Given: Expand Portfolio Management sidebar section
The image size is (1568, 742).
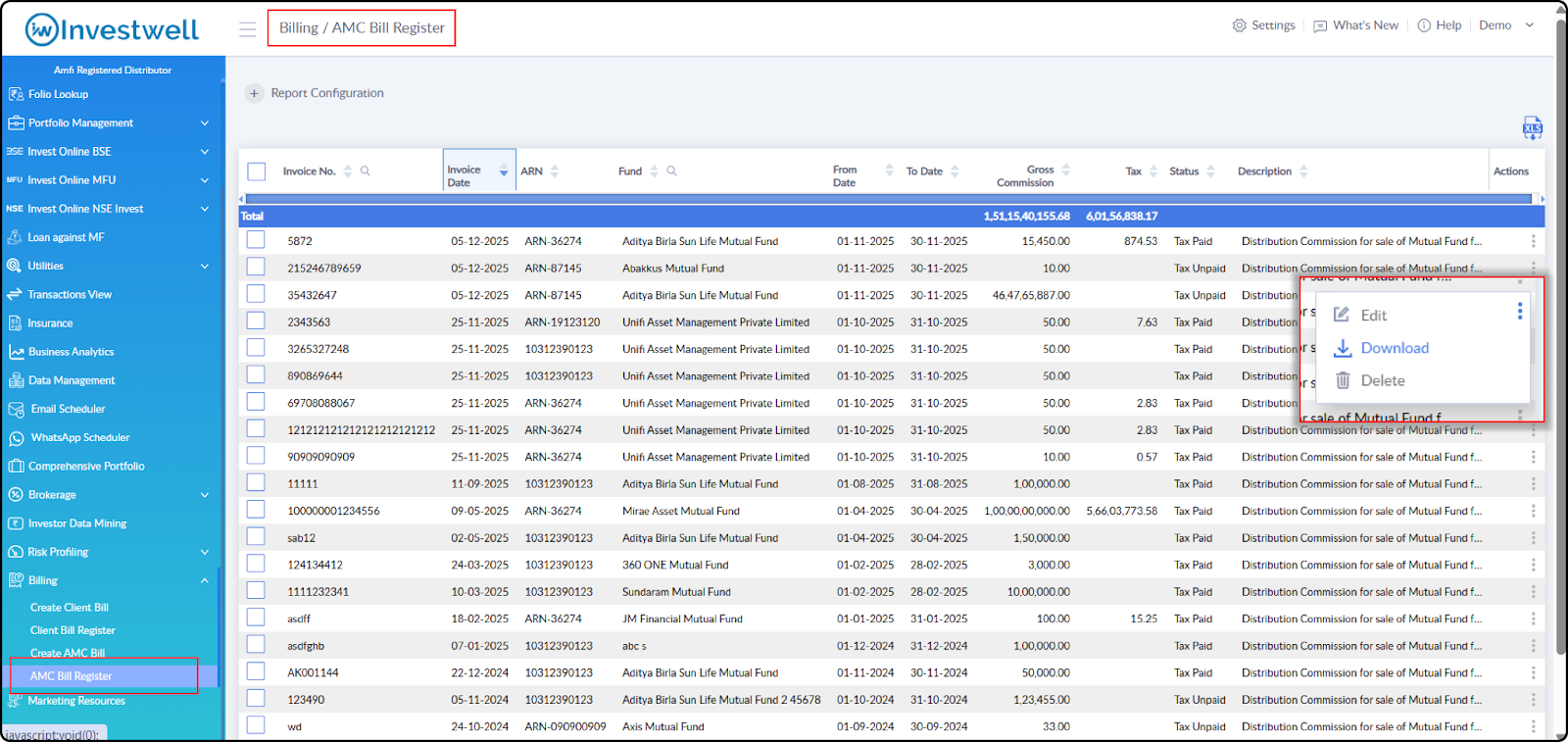Looking at the screenshot, I should tap(205, 124).
